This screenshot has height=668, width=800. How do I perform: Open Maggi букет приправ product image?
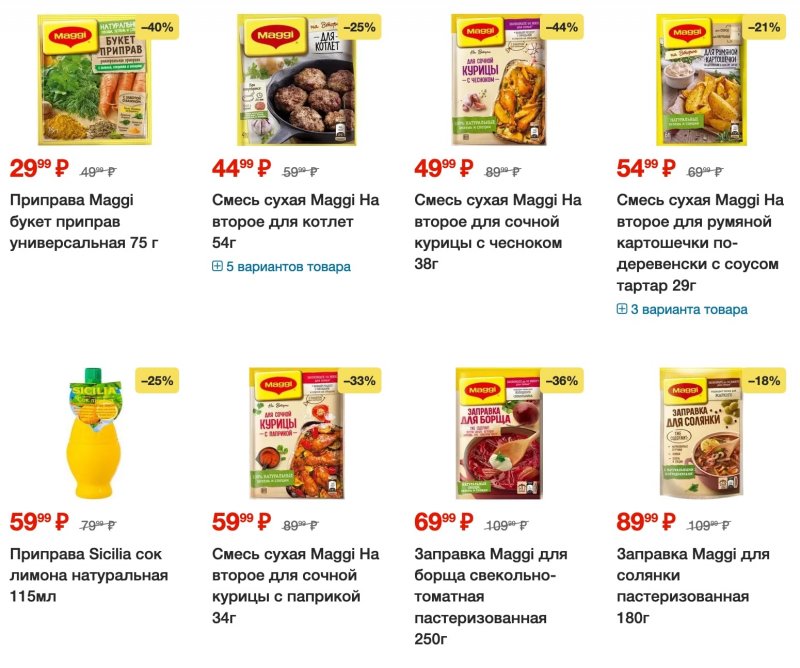94,80
